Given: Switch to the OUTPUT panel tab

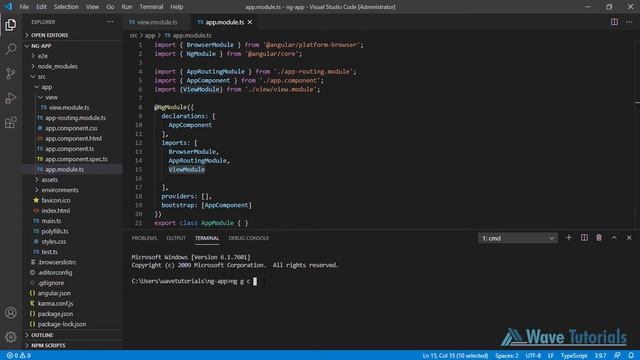Looking at the screenshot, I should [x=176, y=238].
